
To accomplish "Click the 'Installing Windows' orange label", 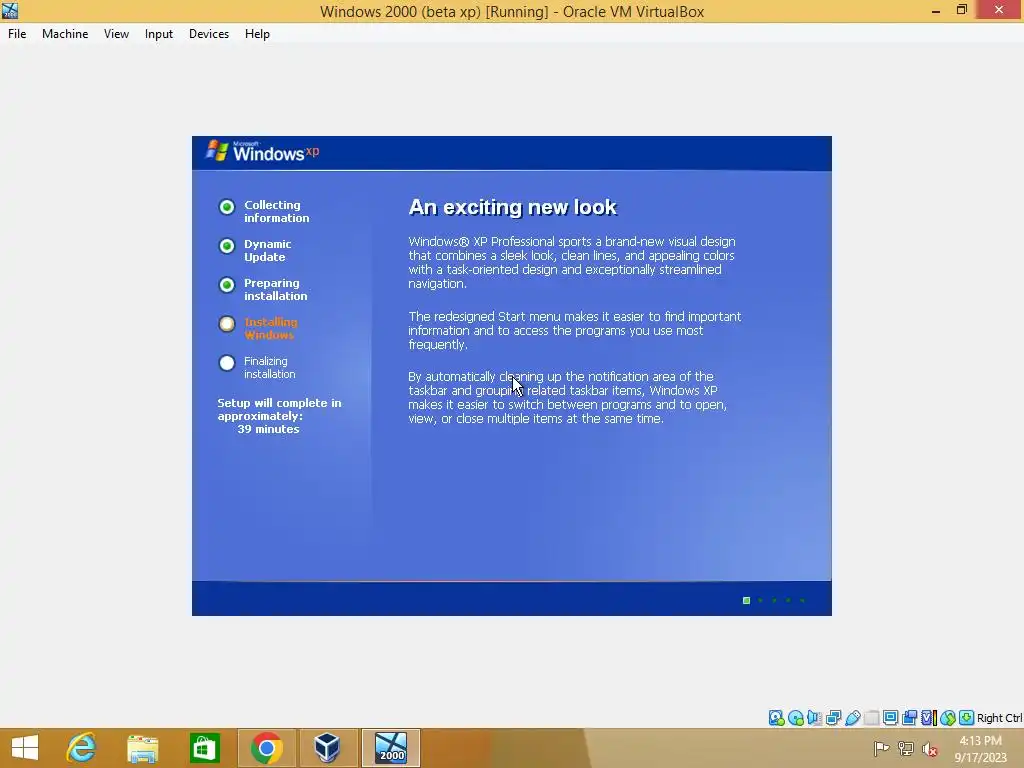I will tap(271, 328).
